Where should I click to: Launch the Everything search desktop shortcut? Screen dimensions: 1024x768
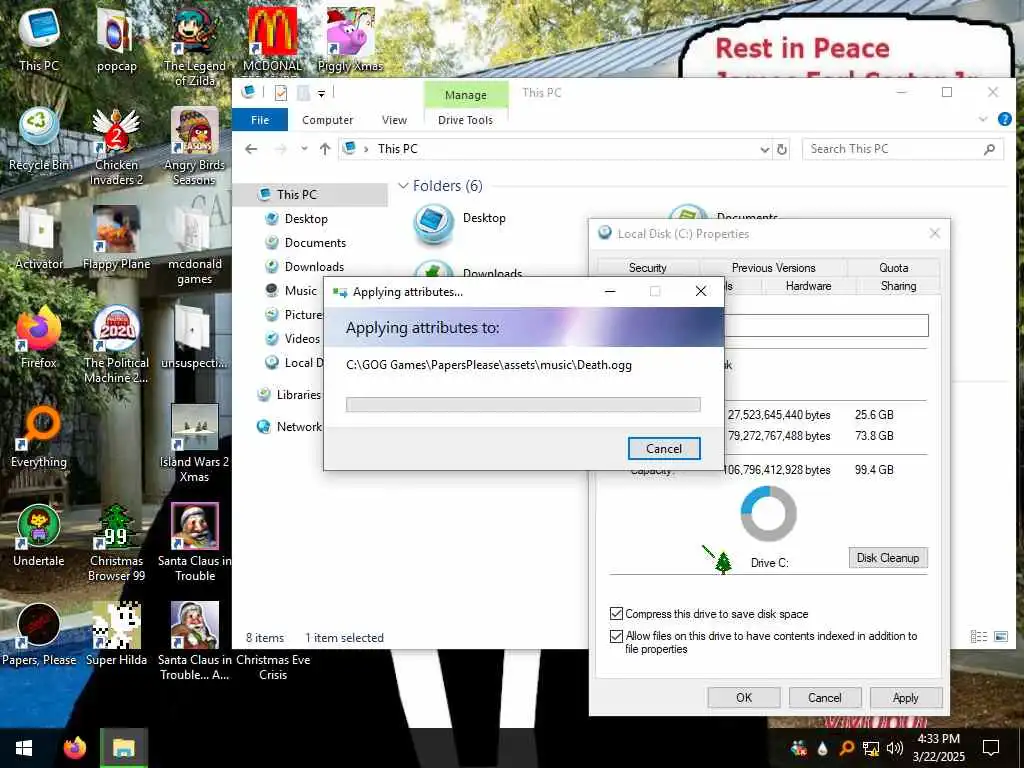39,437
